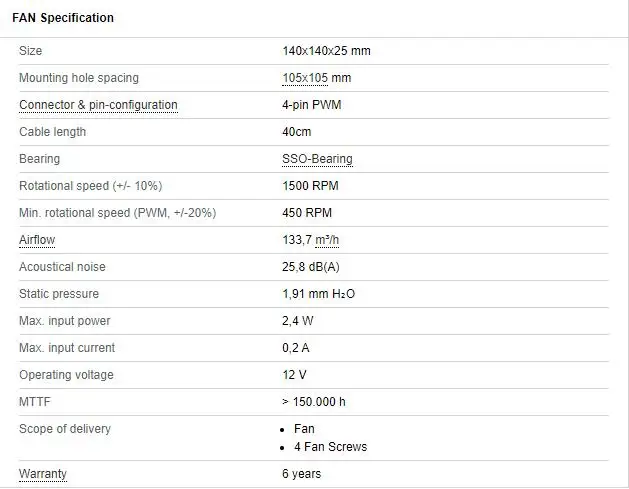
Task: Click the FAN Specification heading
Action: (x=63, y=18)
